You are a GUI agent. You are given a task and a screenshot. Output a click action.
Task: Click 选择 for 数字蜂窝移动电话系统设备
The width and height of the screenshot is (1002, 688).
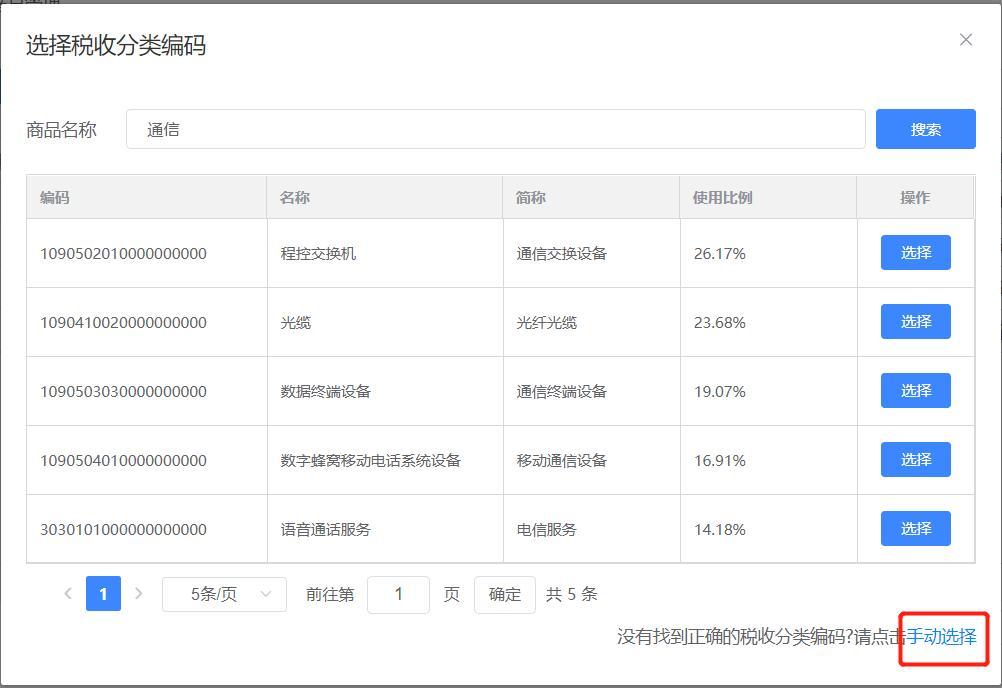pyautogui.click(x=915, y=459)
